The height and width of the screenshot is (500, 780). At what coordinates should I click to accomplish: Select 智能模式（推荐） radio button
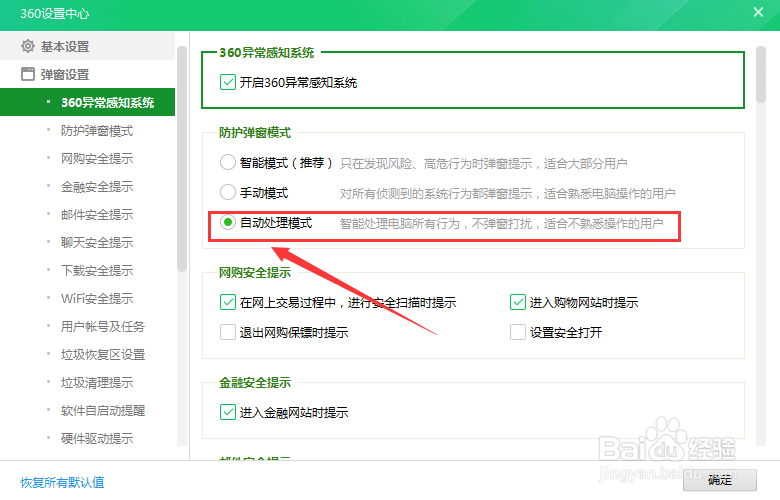228,162
